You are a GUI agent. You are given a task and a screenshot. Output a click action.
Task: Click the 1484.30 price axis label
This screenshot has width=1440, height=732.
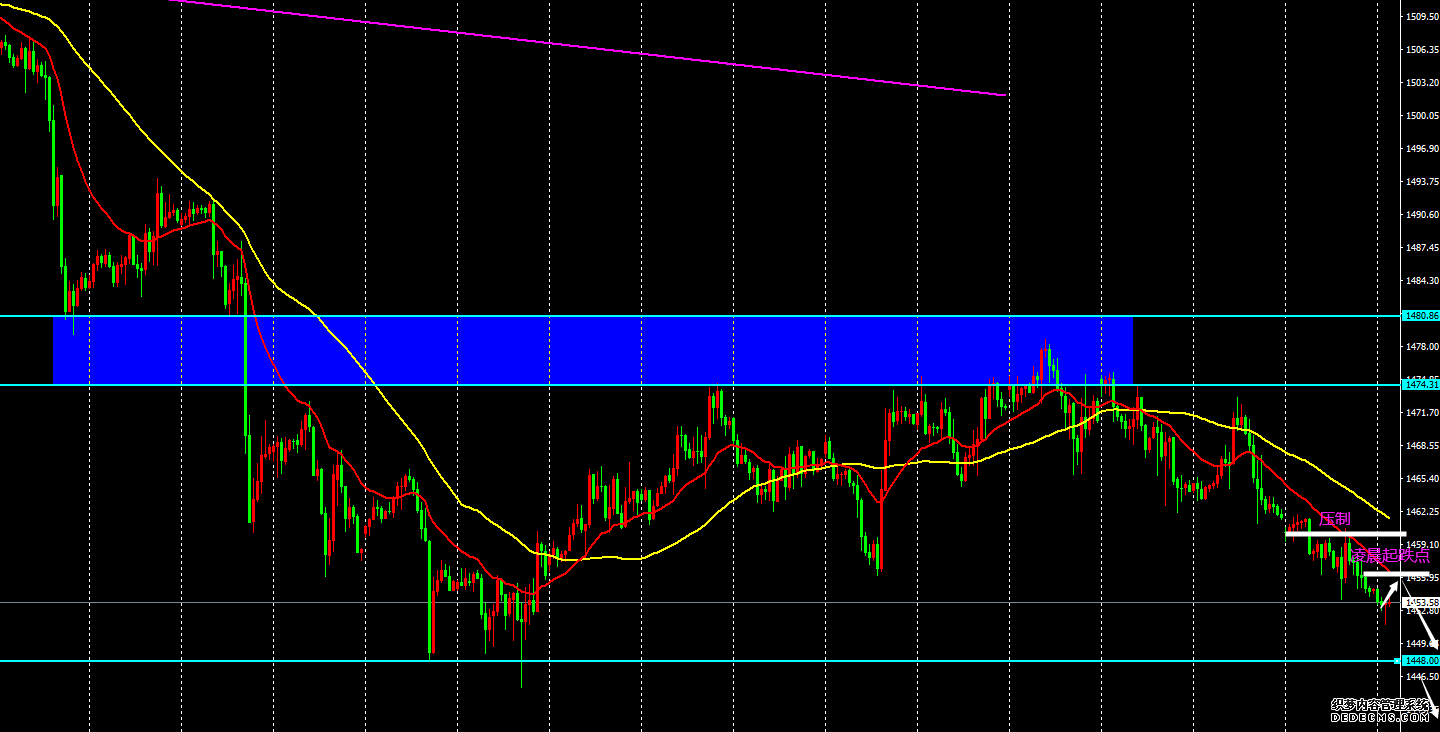click(1421, 281)
